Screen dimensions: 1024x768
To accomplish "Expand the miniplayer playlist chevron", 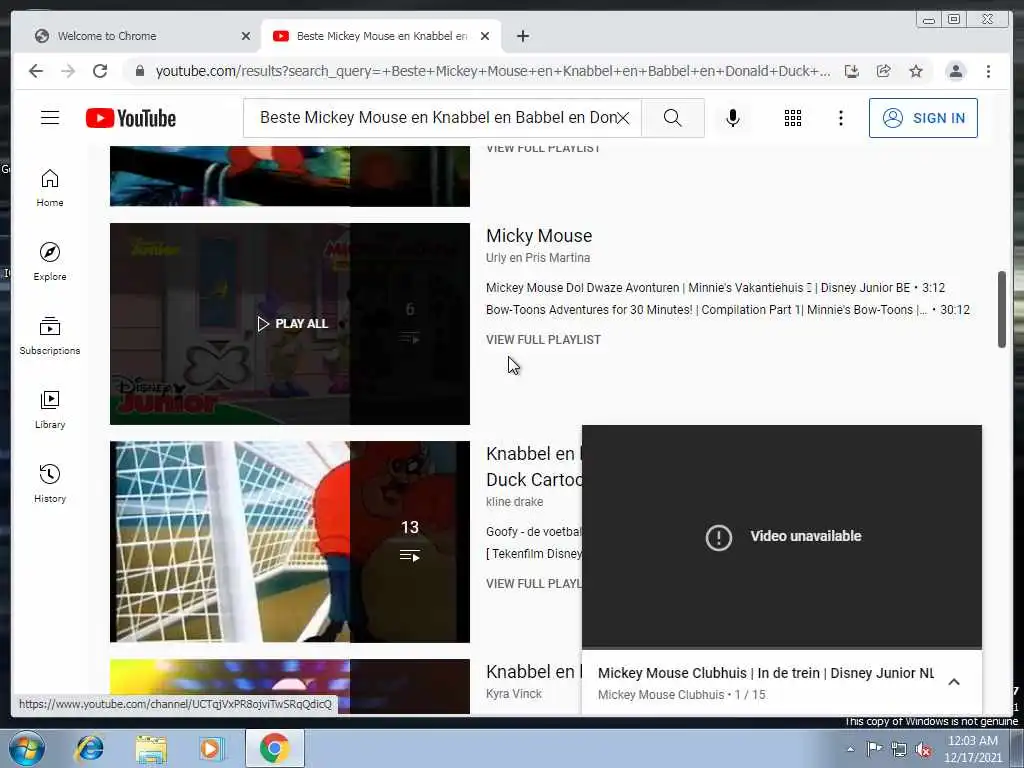I will (953, 682).
